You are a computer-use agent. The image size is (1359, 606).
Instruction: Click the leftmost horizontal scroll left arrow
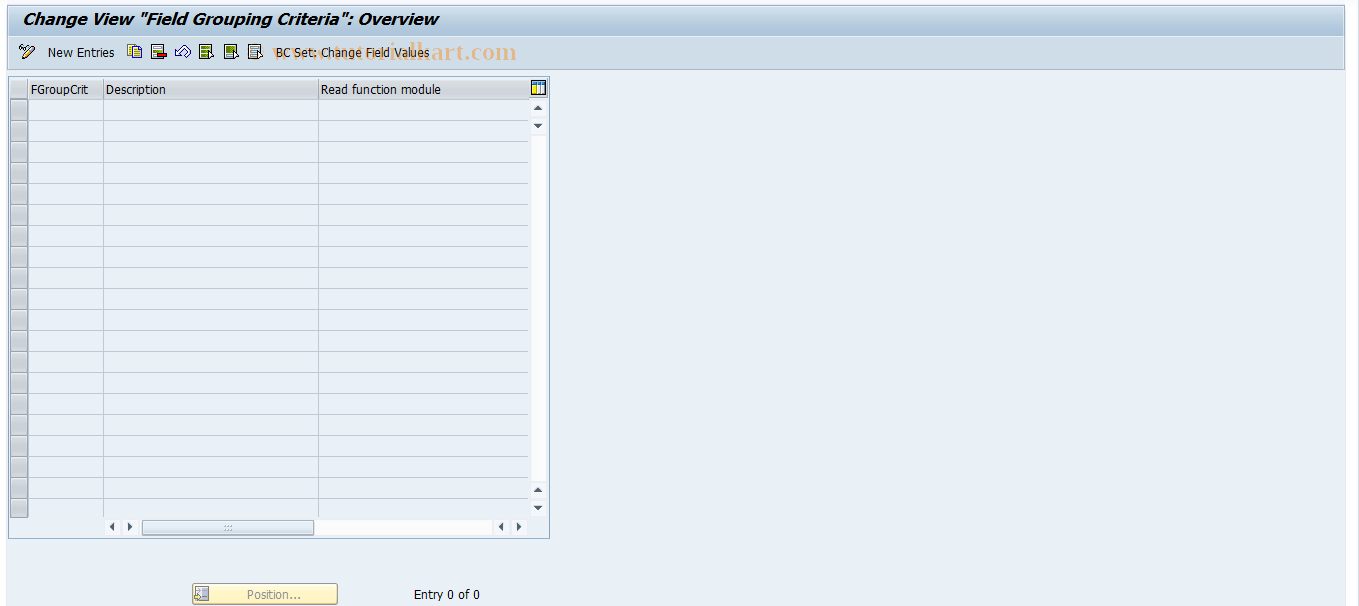(x=112, y=527)
